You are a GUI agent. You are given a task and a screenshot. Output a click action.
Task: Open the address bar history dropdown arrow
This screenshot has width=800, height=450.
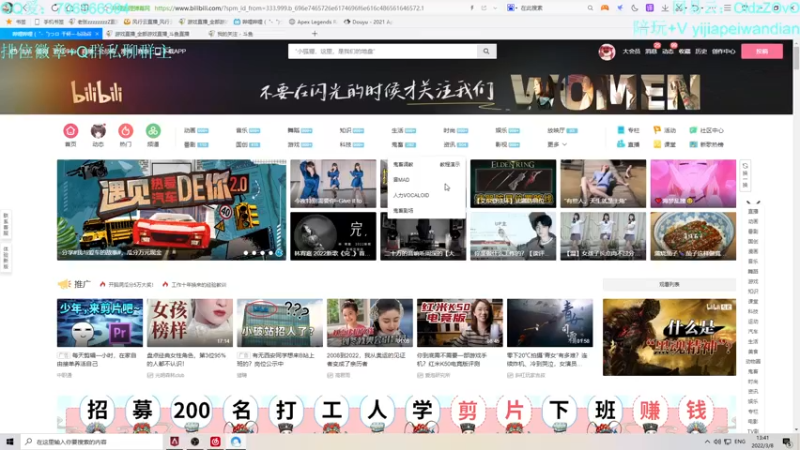(495, 8)
